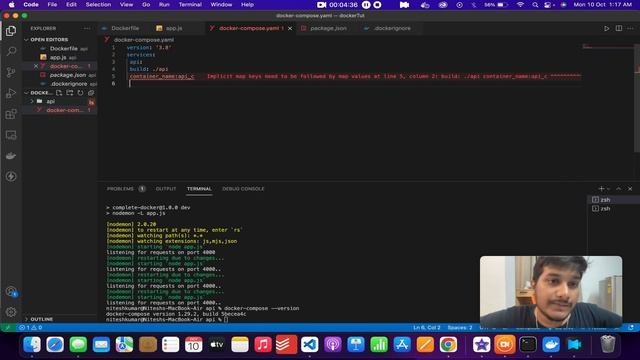Open the new terminal profile dropdown arrow

click(609, 189)
